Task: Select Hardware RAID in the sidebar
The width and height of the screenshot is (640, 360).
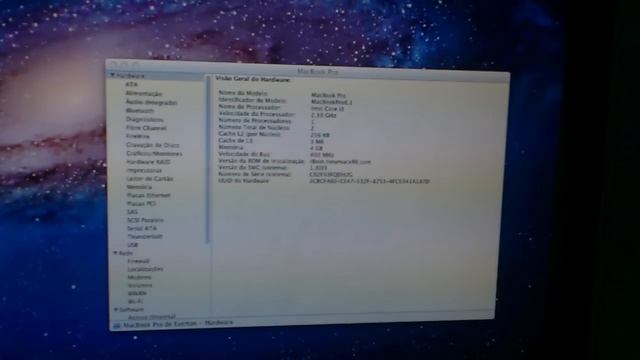Action: (148, 162)
